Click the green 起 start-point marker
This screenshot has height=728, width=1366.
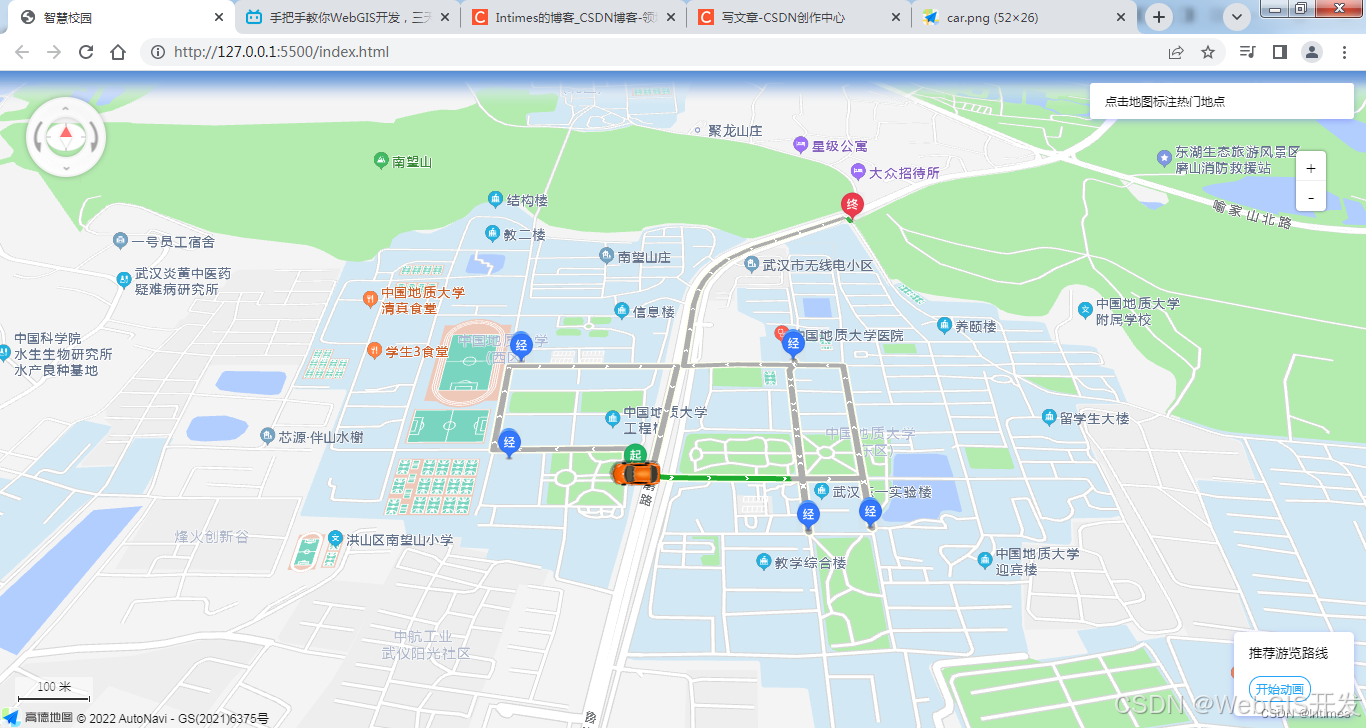(x=634, y=455)
